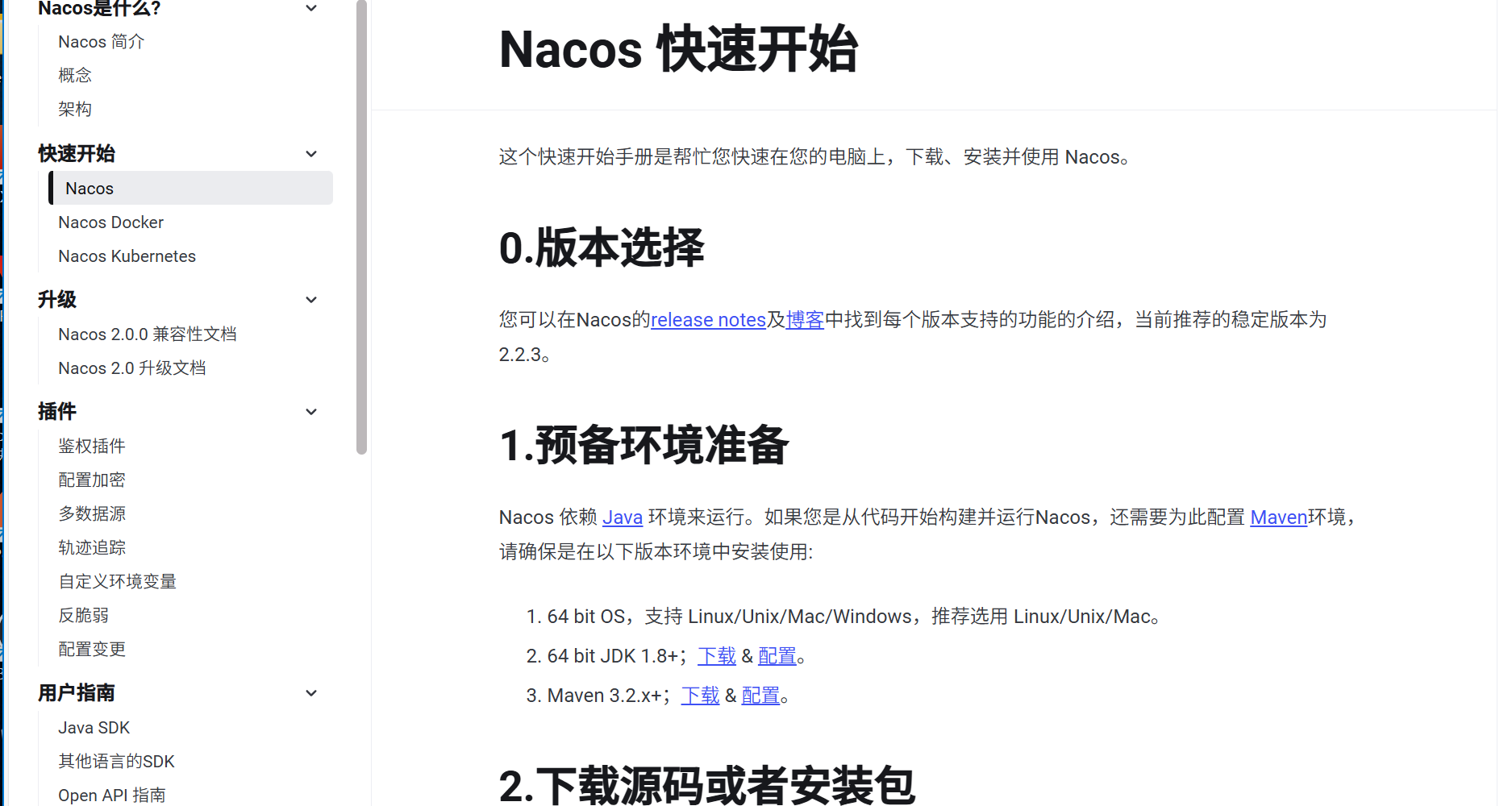
Task: Click the Nacos是什么? section heading
Action: click(99, 9)
